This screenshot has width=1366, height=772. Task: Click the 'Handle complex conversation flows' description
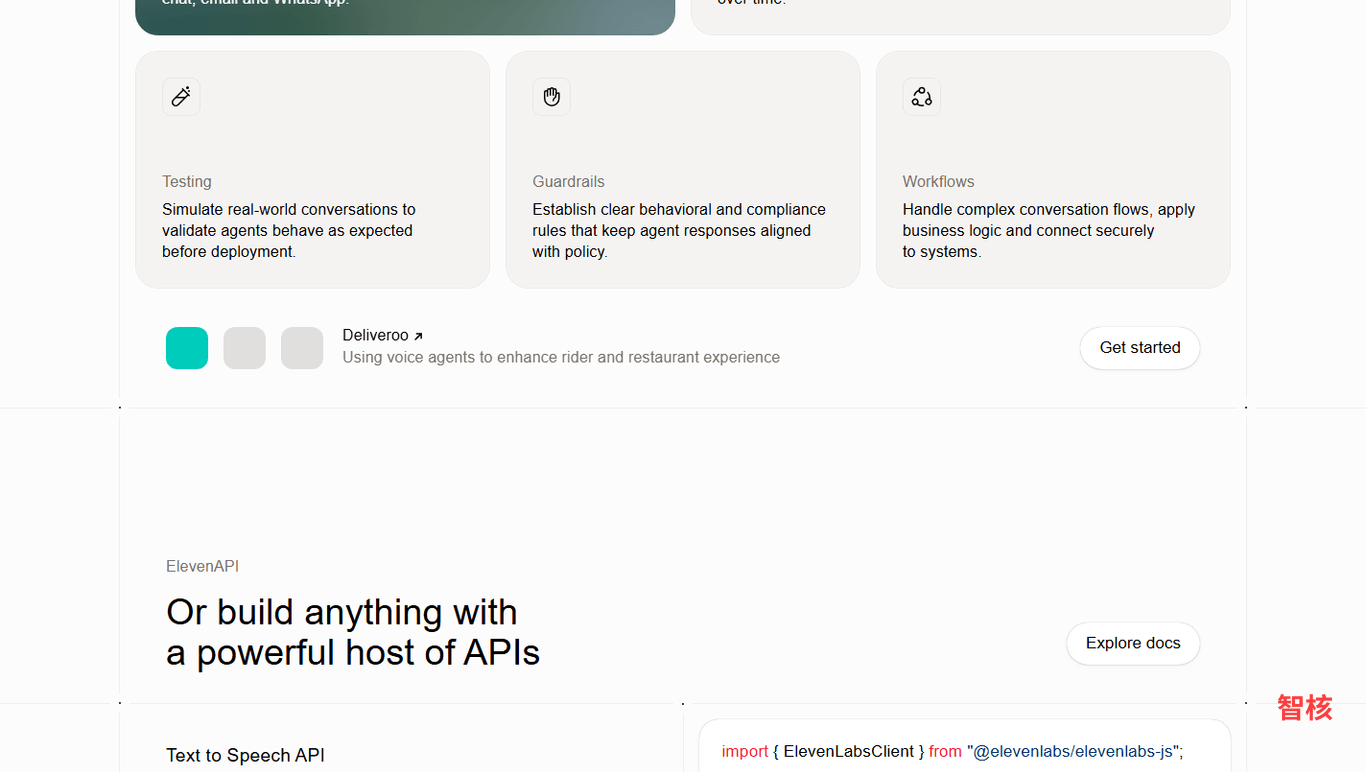[x=1049, y=230]
